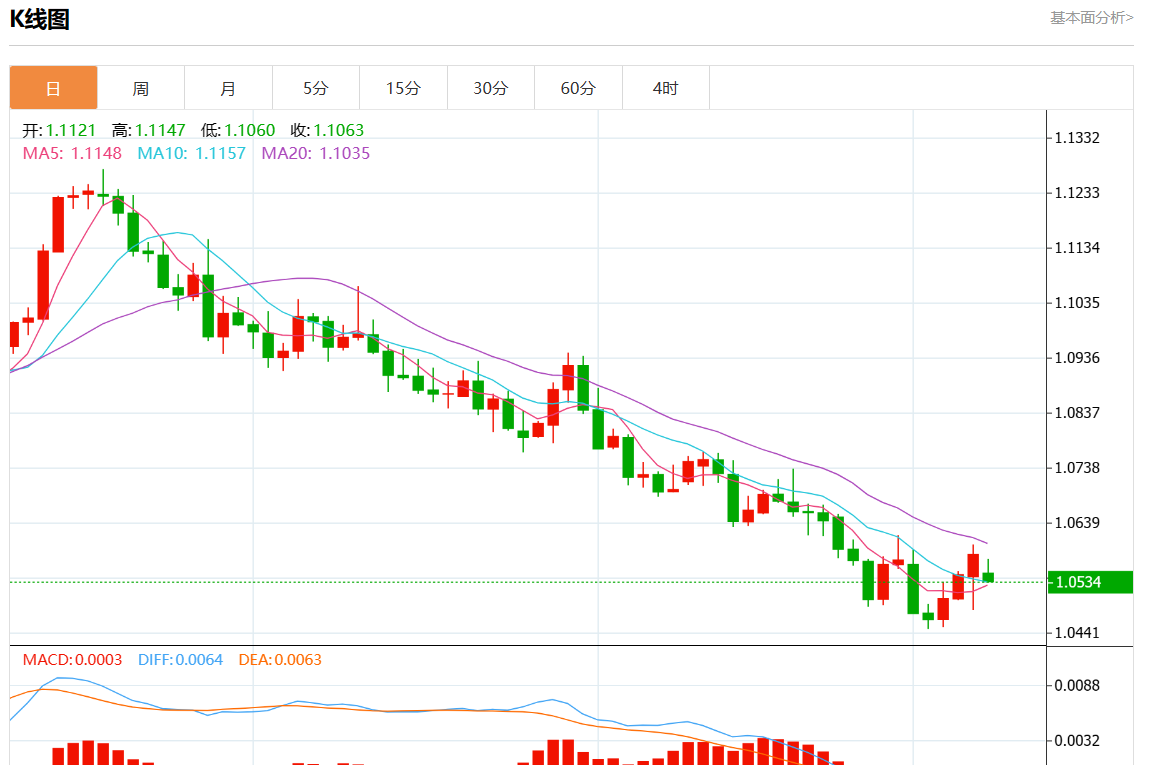Viewport: 1151px width, 765px height.
Task: Click the 低:1.1060 low price text
Action: coord(238,131)
